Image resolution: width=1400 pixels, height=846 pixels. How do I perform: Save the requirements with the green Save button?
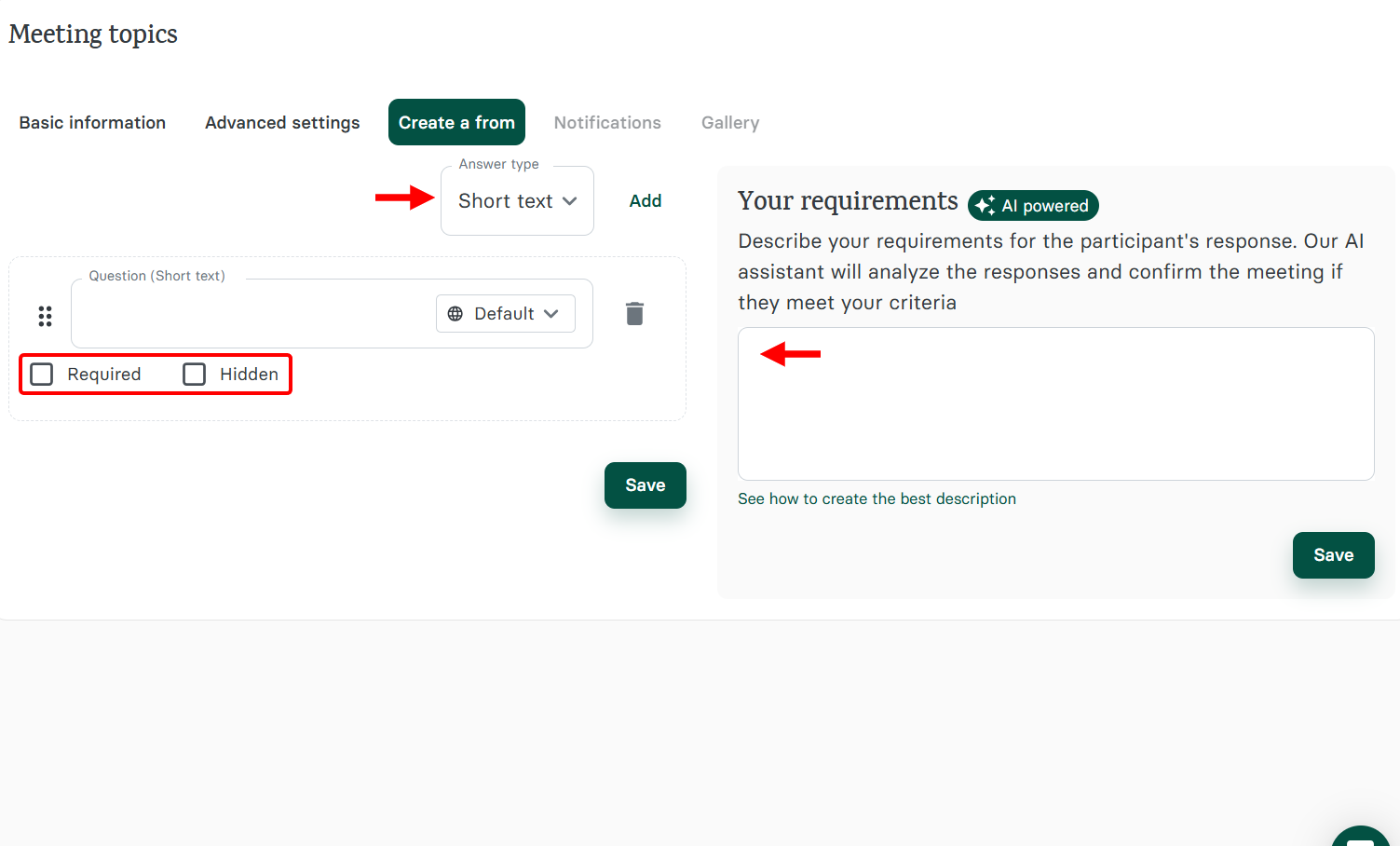point(1333,555)
